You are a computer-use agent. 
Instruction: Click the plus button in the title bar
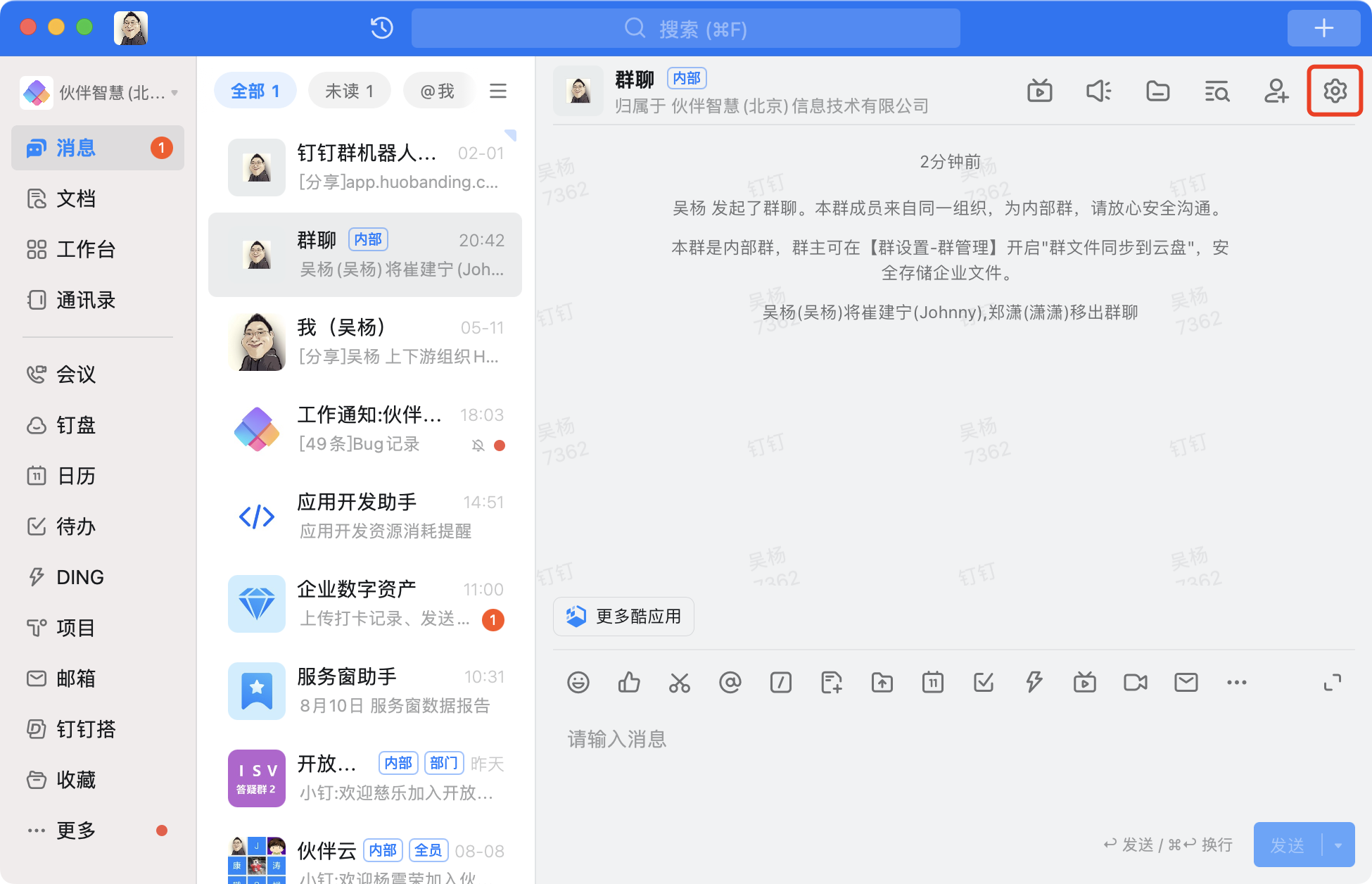1324,28
